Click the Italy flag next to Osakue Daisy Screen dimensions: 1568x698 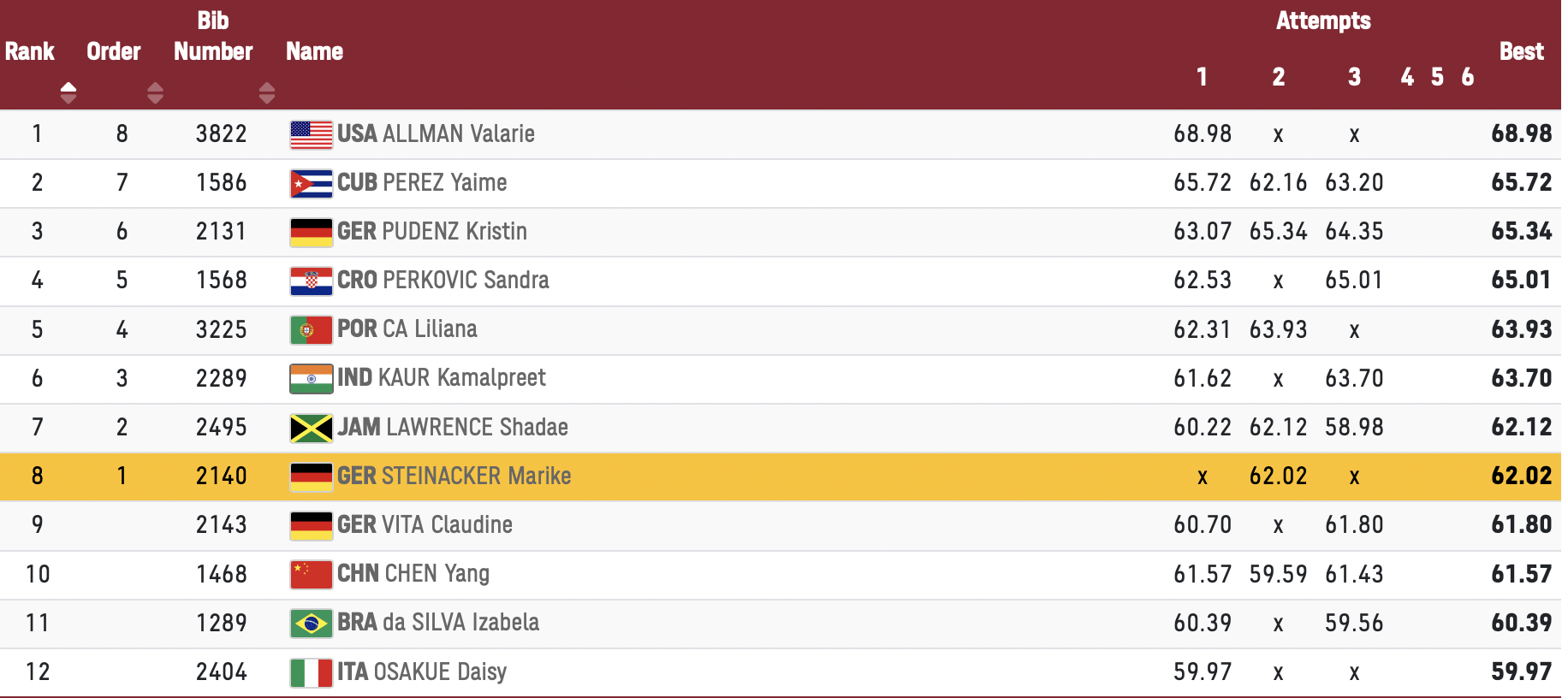[x=312, y=672]
